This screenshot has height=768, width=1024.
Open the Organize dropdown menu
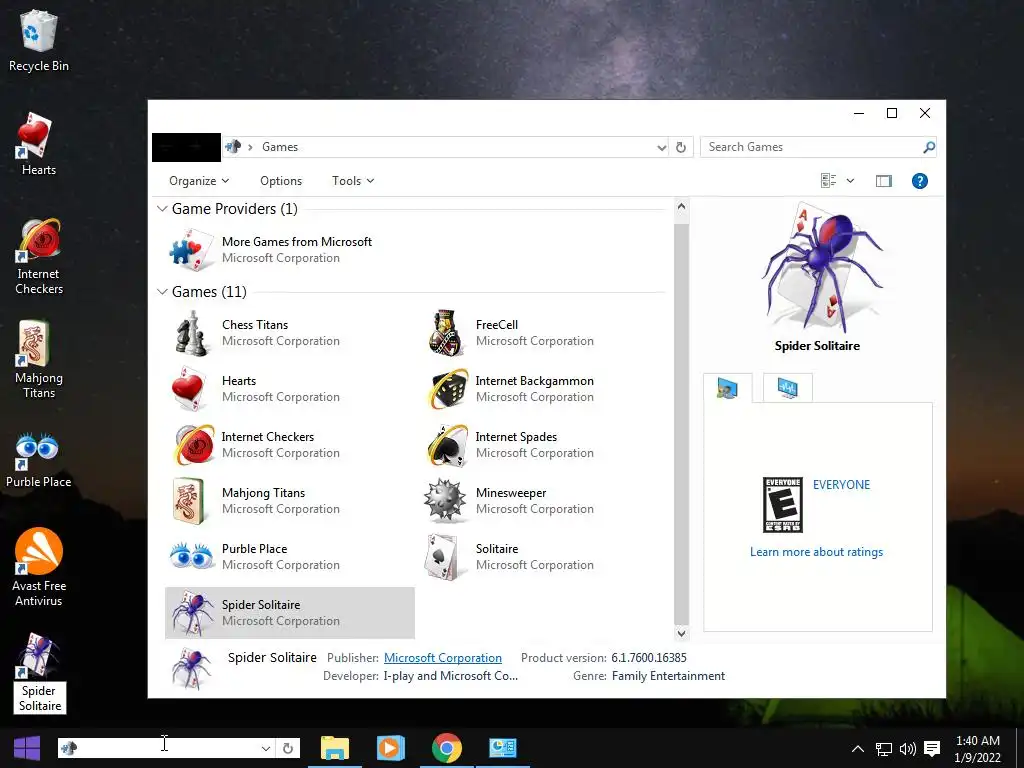[x=199, y=181]
